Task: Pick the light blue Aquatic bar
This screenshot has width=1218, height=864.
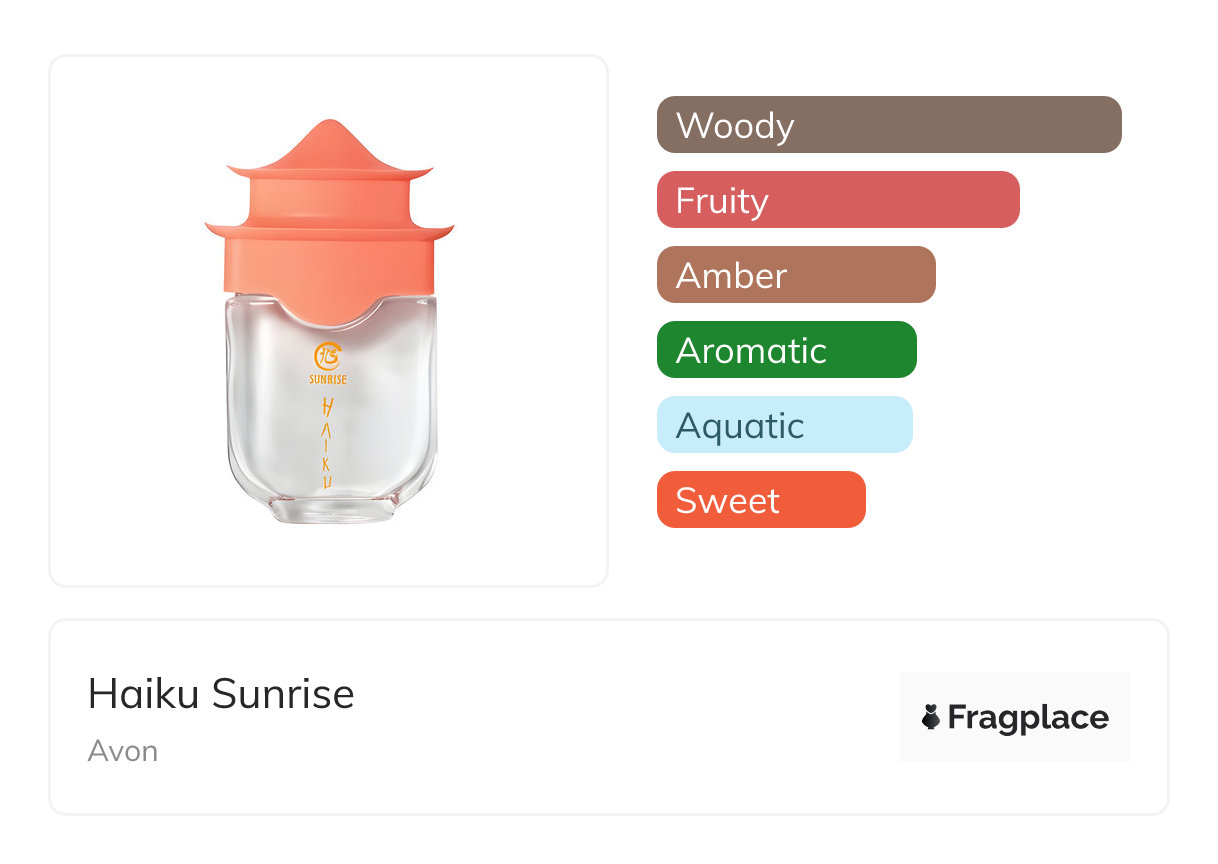Action: (x=784, y=425)
